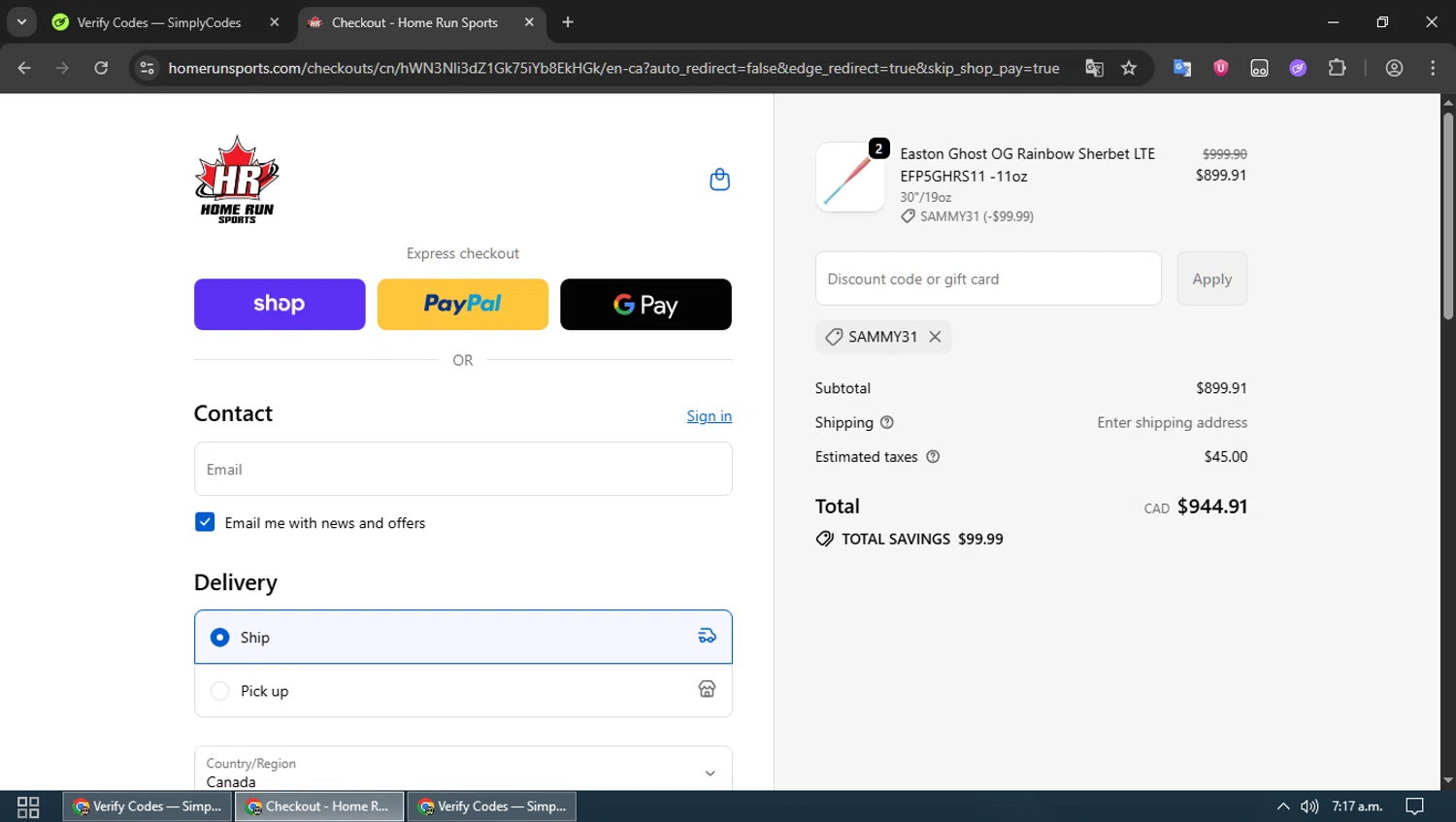The height and width of the screenshot is (822, 1456).
Task: Close the Checkout browser tab
Action: [529, 22]
